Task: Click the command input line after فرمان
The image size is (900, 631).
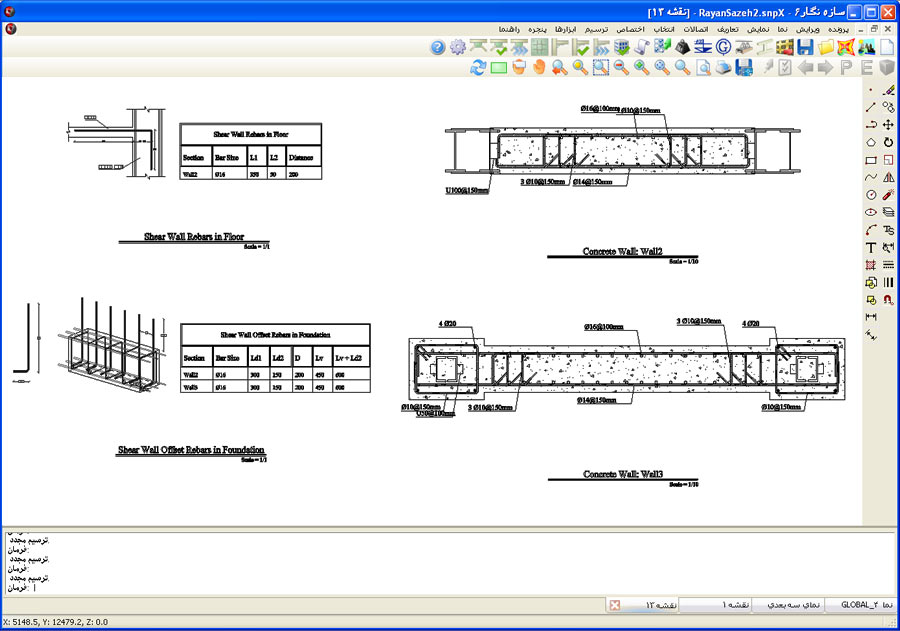Action: pyautogui.click(x=300, y=588)
